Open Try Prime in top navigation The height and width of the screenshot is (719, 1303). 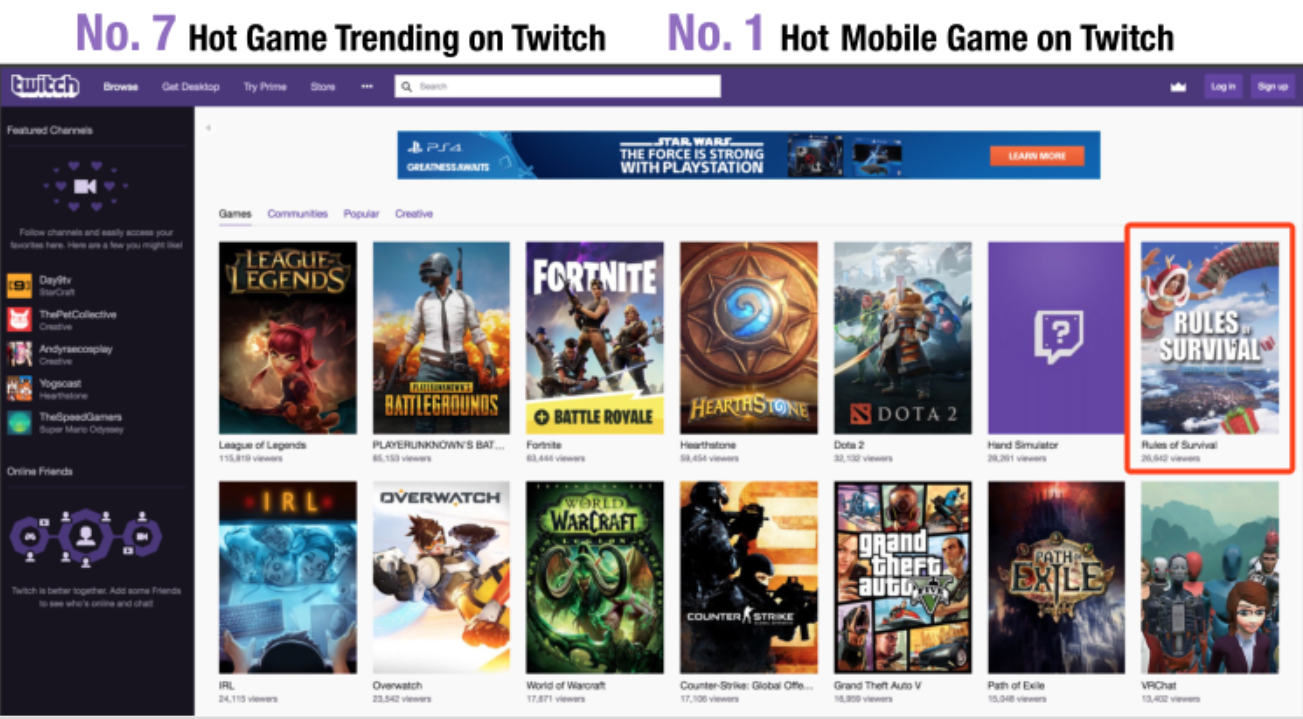click(x=265, y=87)
